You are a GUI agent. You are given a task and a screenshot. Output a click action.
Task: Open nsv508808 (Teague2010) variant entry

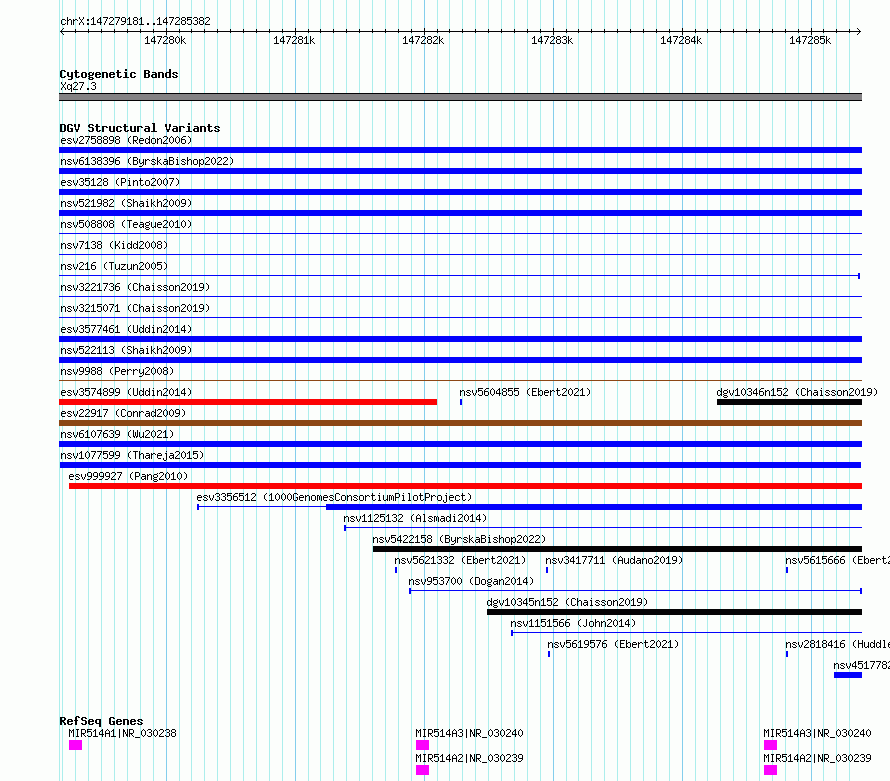126,224
